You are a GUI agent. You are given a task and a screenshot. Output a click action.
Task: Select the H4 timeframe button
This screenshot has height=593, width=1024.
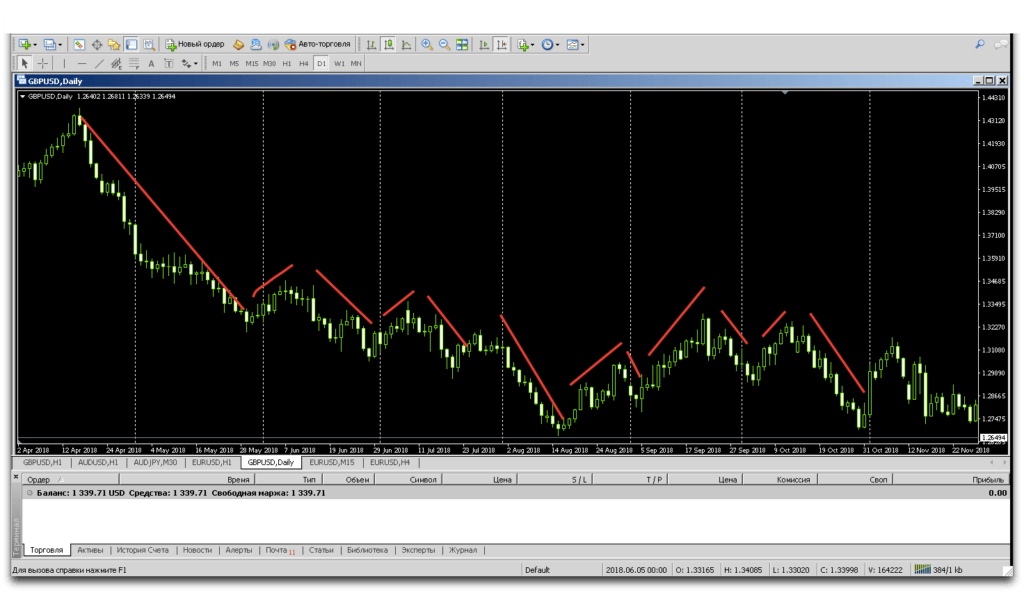point(304,63)
